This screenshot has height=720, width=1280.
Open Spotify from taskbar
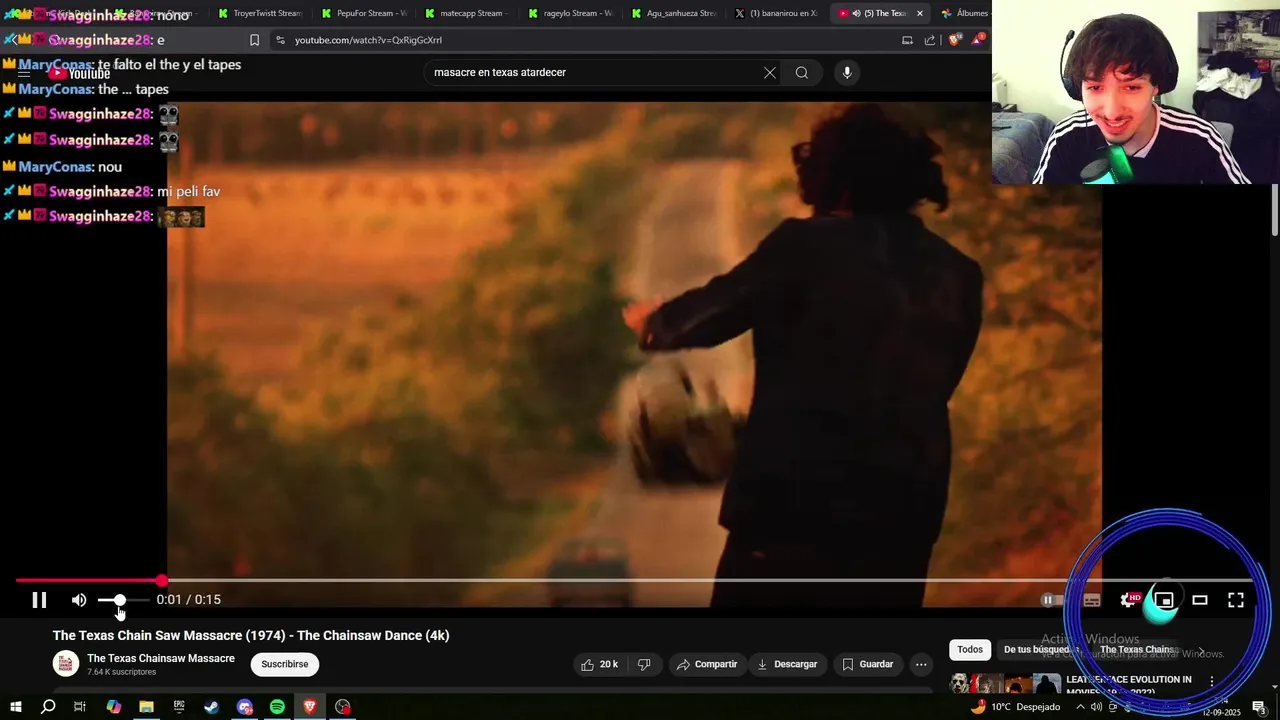click(x=277, y=707)
